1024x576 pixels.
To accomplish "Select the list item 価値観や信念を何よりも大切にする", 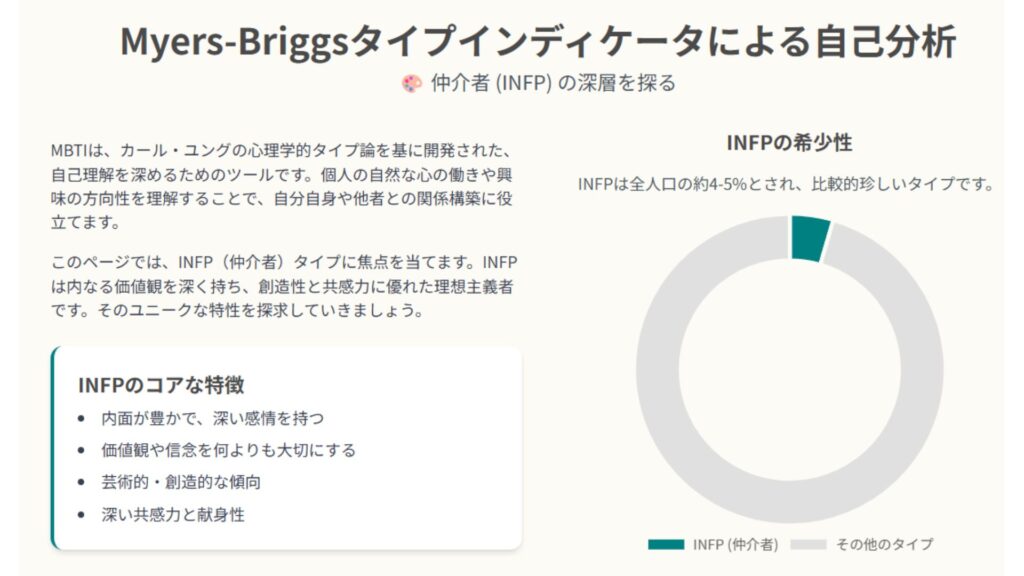I will (x=229, y=450).
